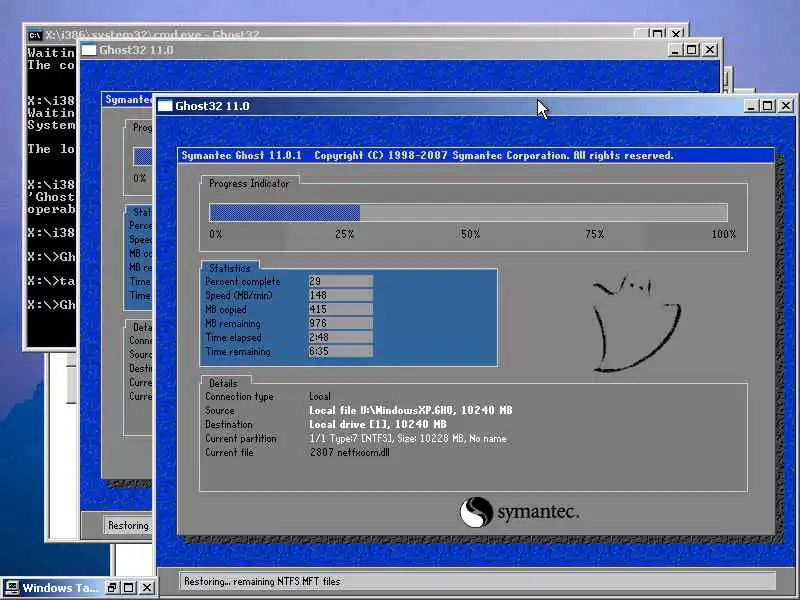This screenshot has width=800, height=600.
Task: Close the front Ghost32 11.0 window
Action: (786, 106)
